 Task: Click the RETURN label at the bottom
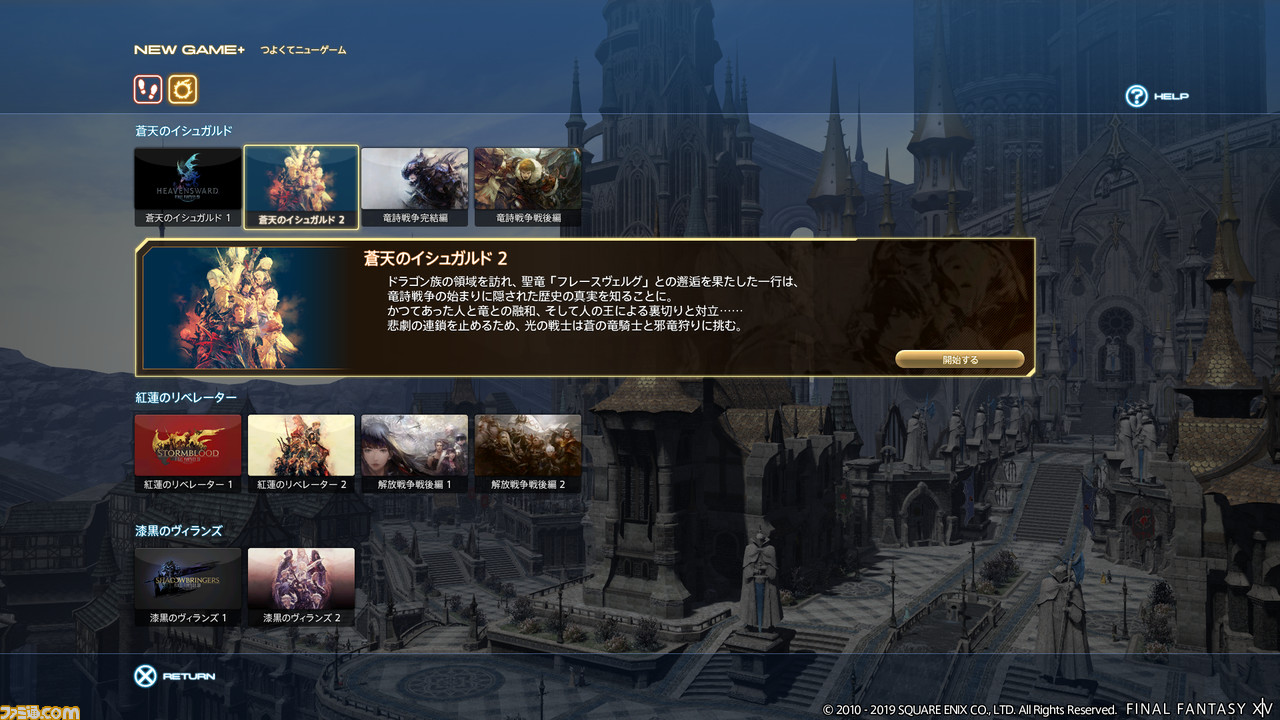pyautogui.click(x=189, y=677)
